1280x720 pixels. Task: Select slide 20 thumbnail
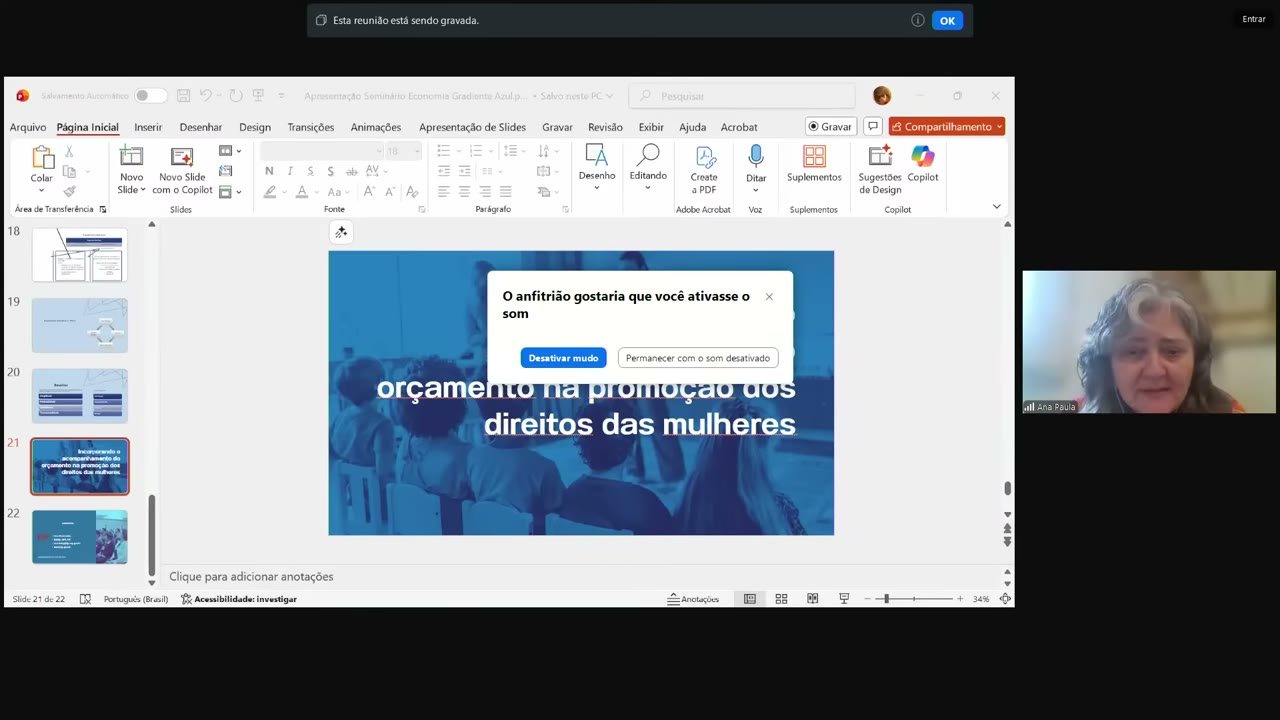[x=80, y=395]
